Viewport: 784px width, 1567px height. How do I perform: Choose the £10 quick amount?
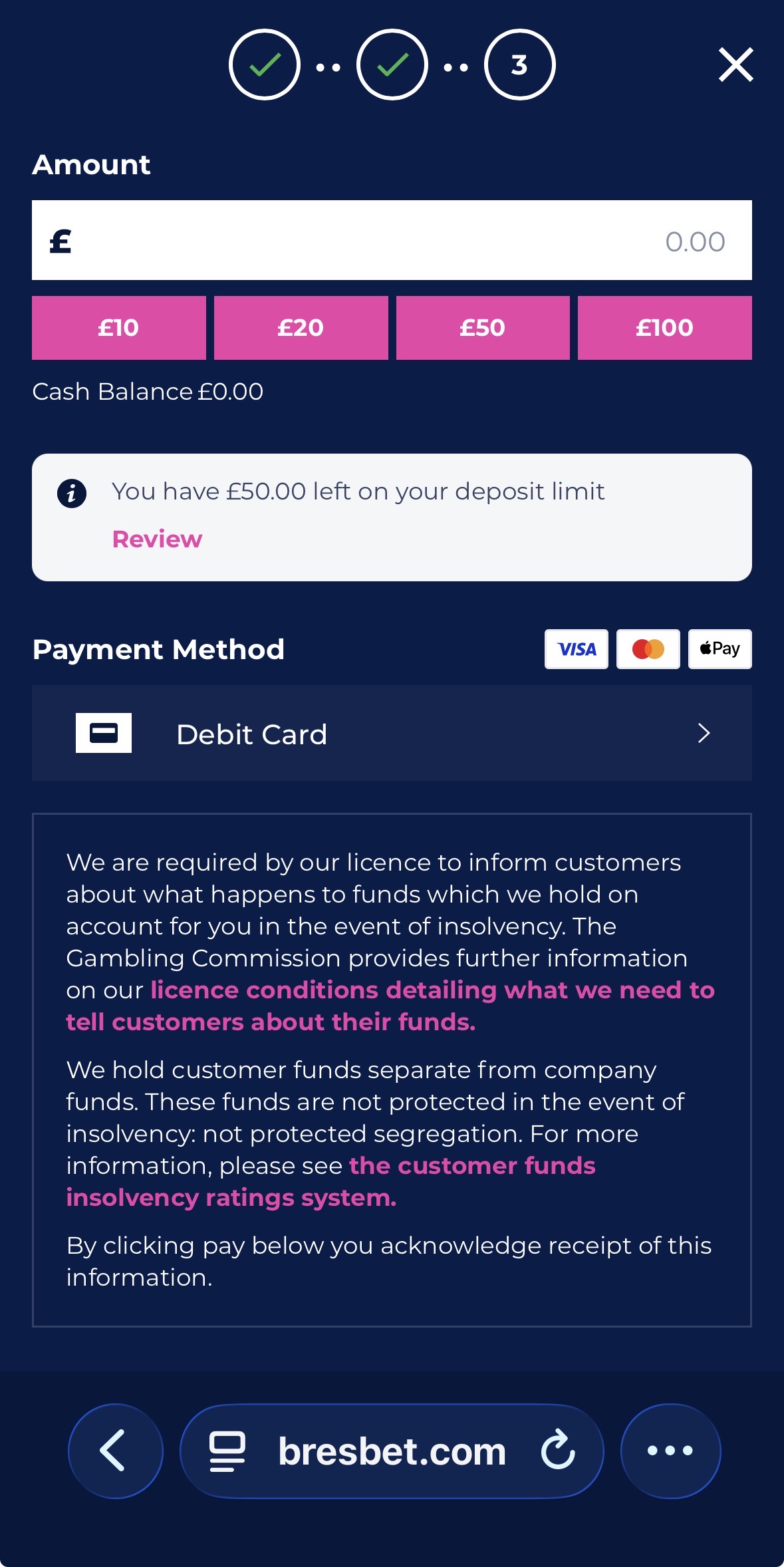(x=119, y=328)
